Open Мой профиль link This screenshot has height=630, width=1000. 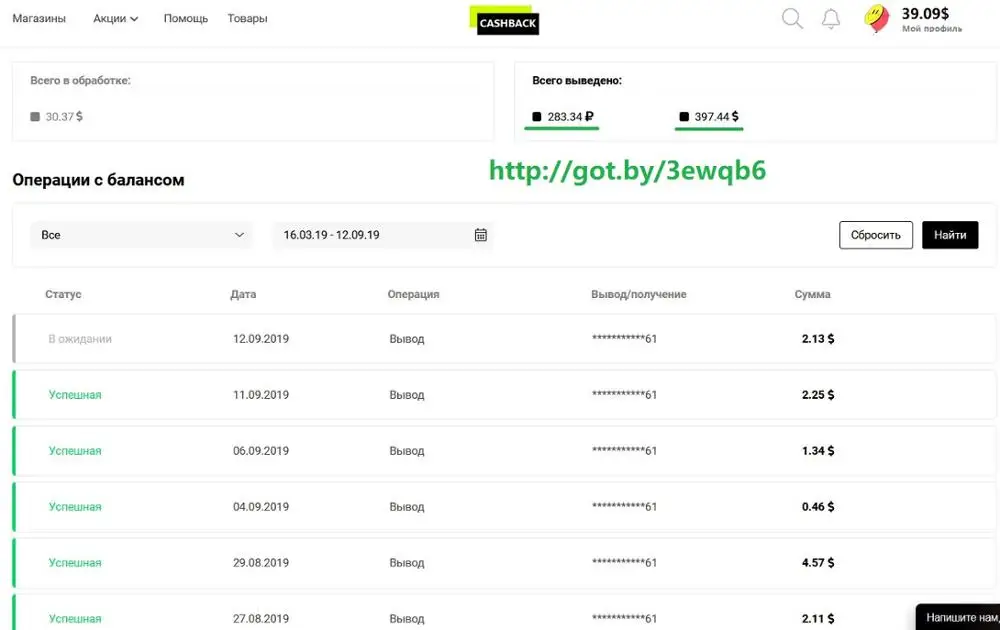point(932,29)
